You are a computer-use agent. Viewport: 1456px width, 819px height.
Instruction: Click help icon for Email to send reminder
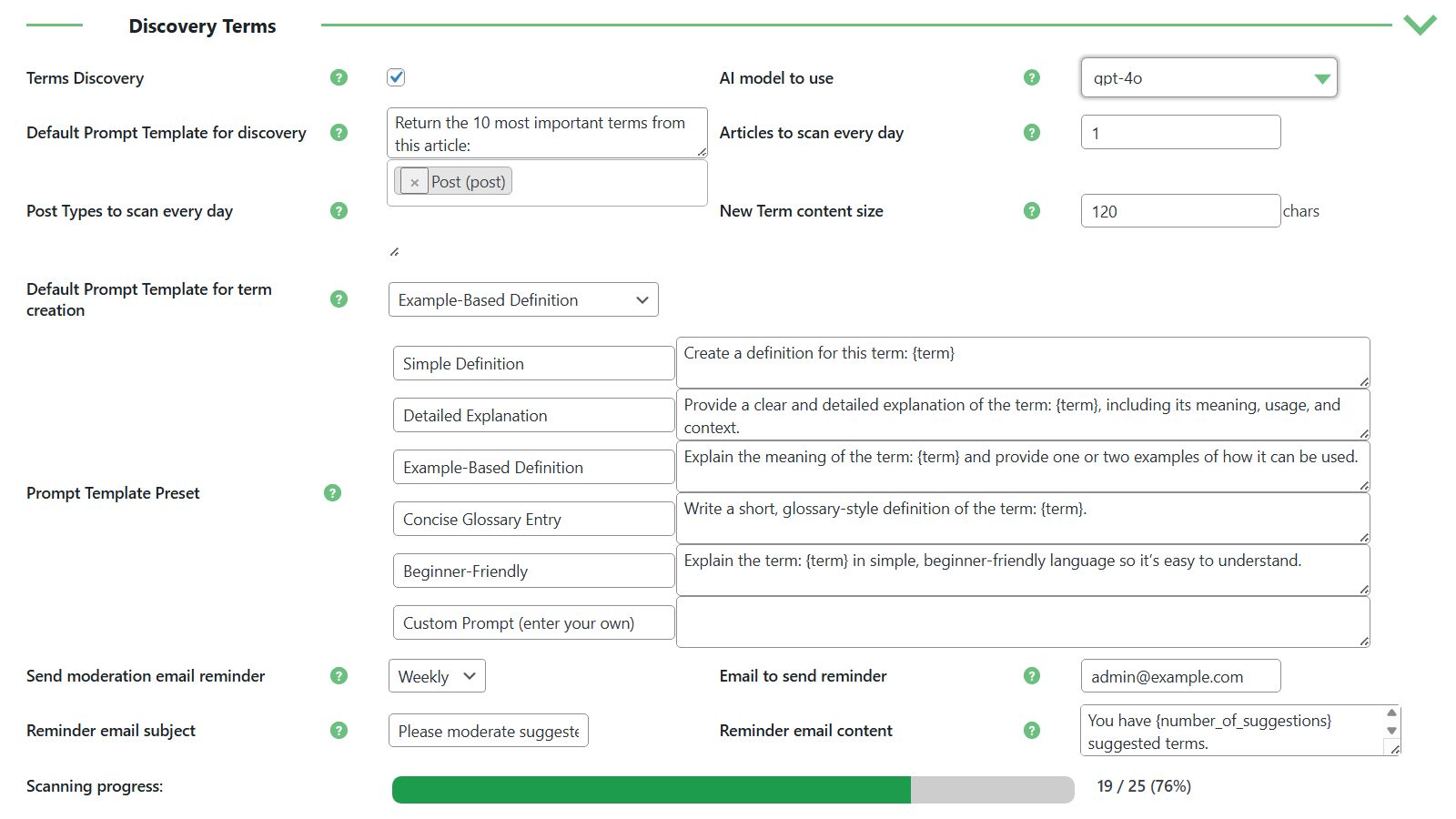1031,675
